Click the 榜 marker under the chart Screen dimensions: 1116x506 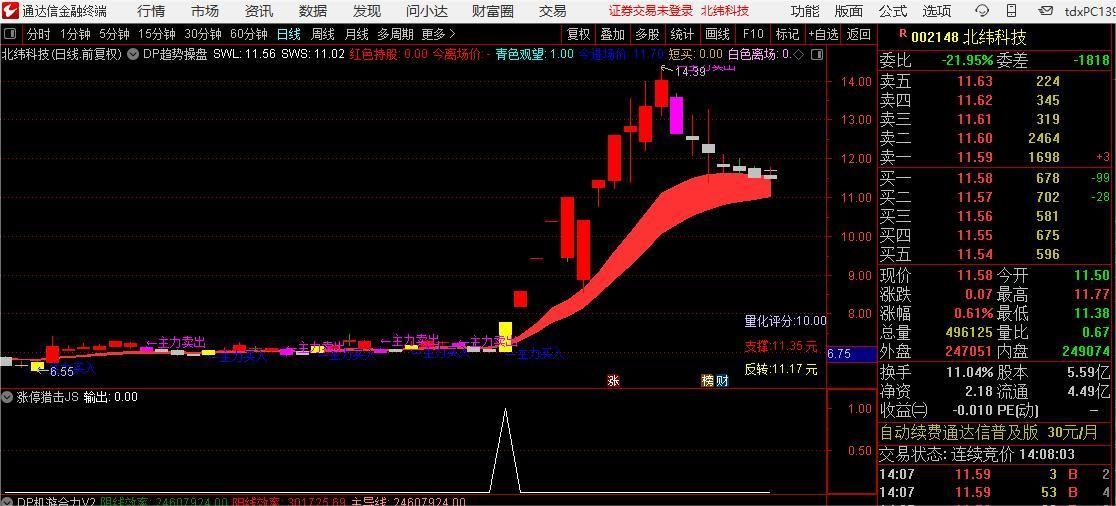[x=707, y=381]
